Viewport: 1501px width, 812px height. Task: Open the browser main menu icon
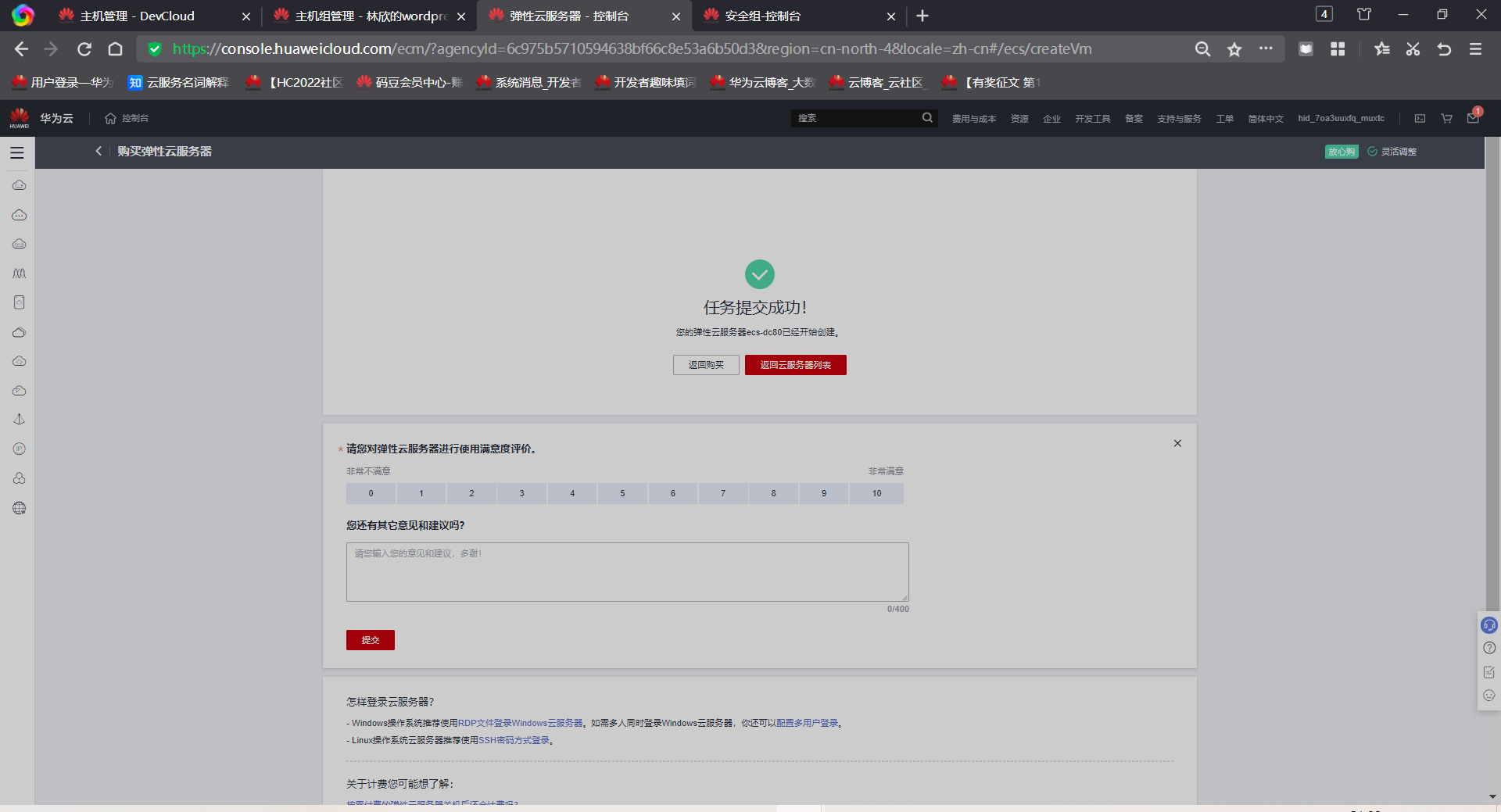click(1475, 49)
